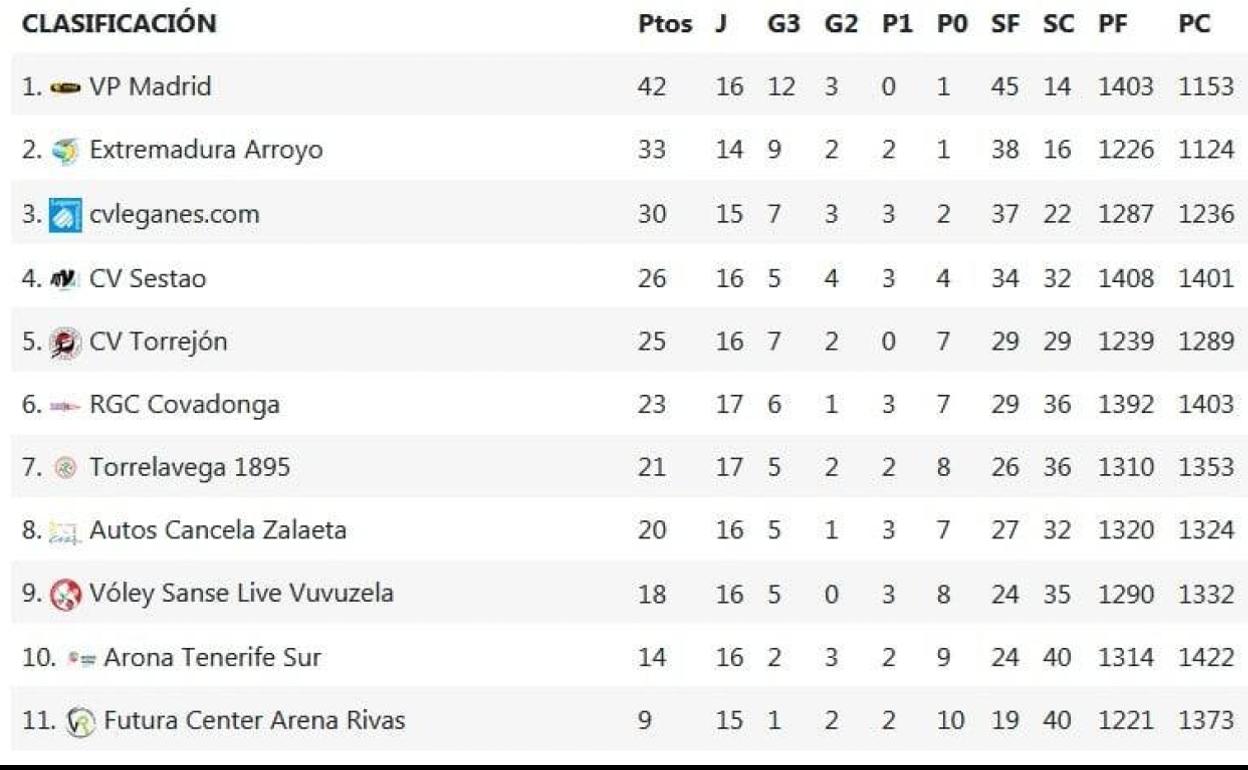
Task: Select the Vóley Sanse Live Vuvuzela name
Action: click(241, 594)
